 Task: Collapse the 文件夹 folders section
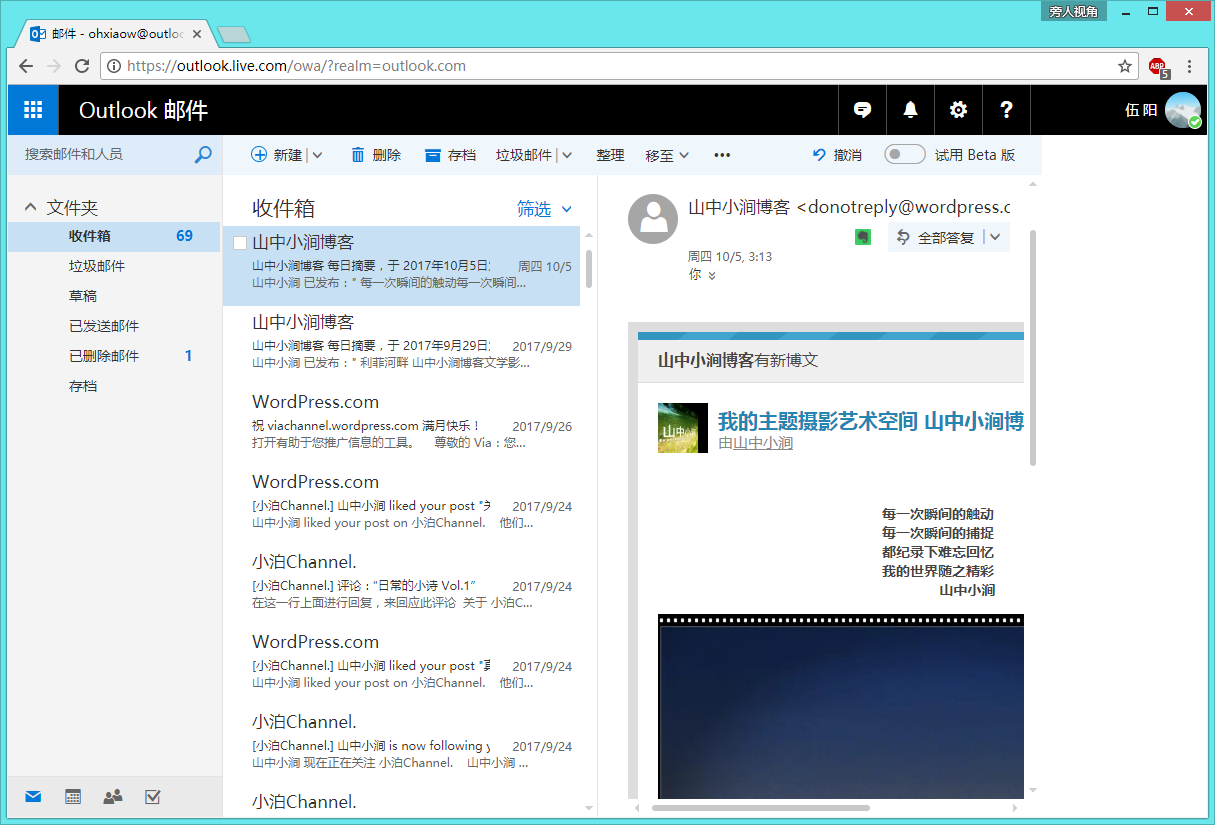tap(30, 208)
